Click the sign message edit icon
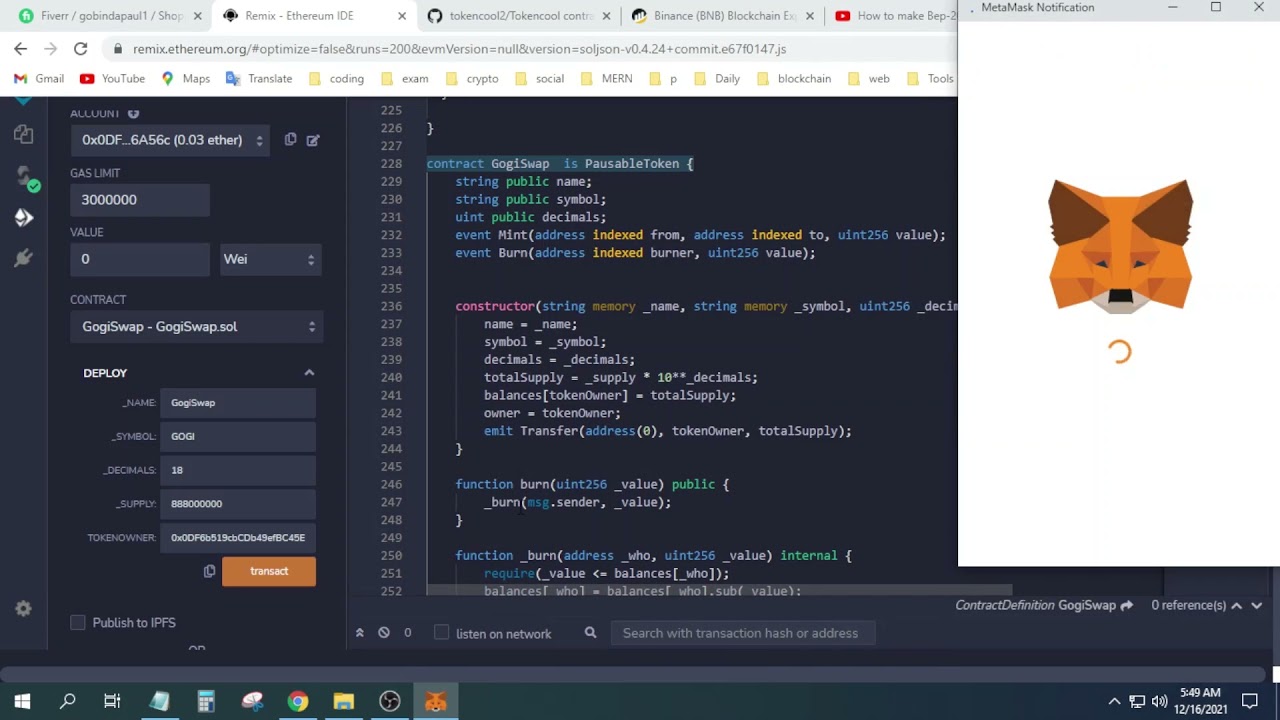Image resolution: width=1280 pixels, height=720 pixels. click(x=313, y=140)
